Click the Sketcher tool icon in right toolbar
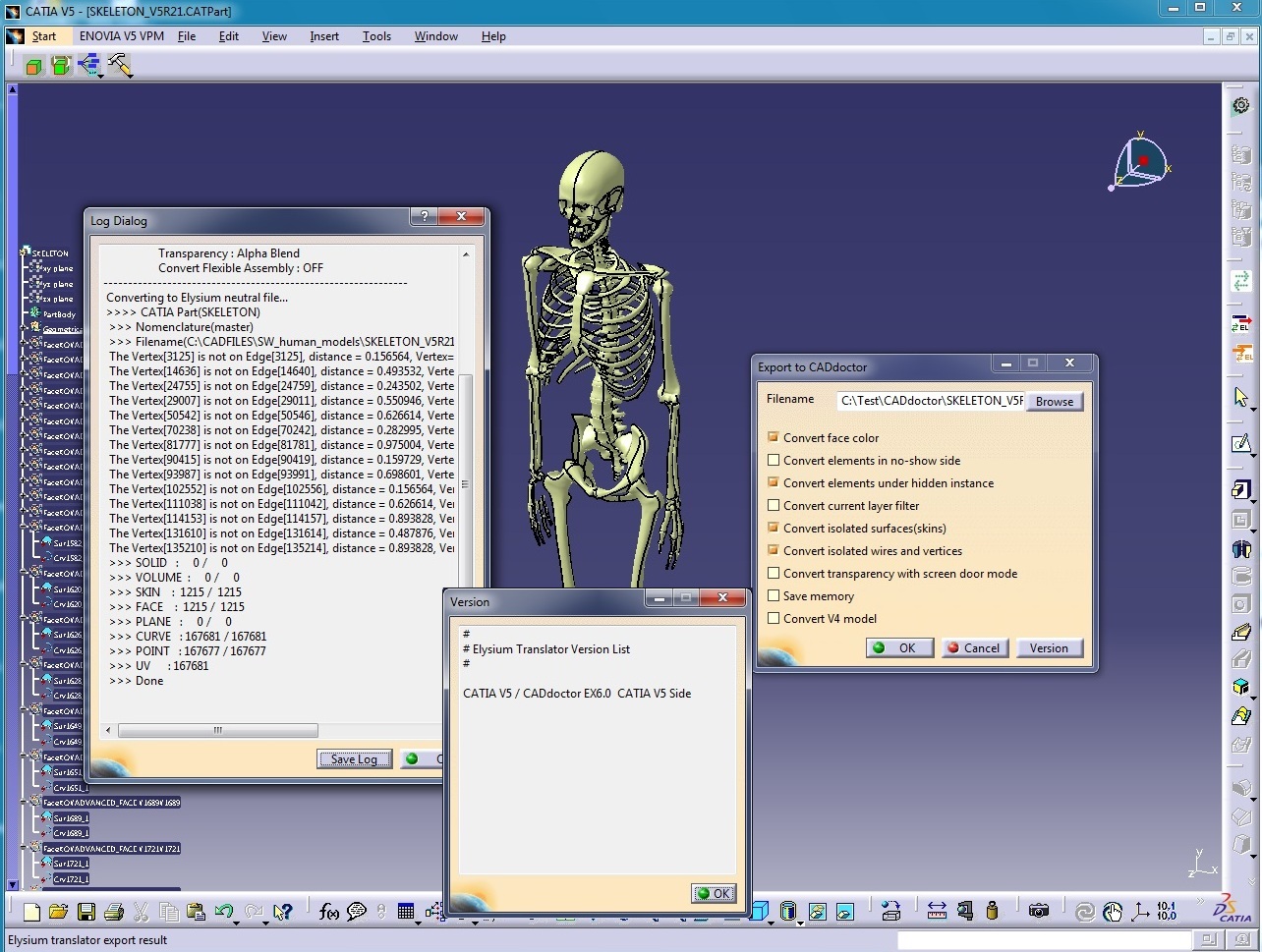Viewport: 1262px width, 952px height. click(x=1240, y=443)
